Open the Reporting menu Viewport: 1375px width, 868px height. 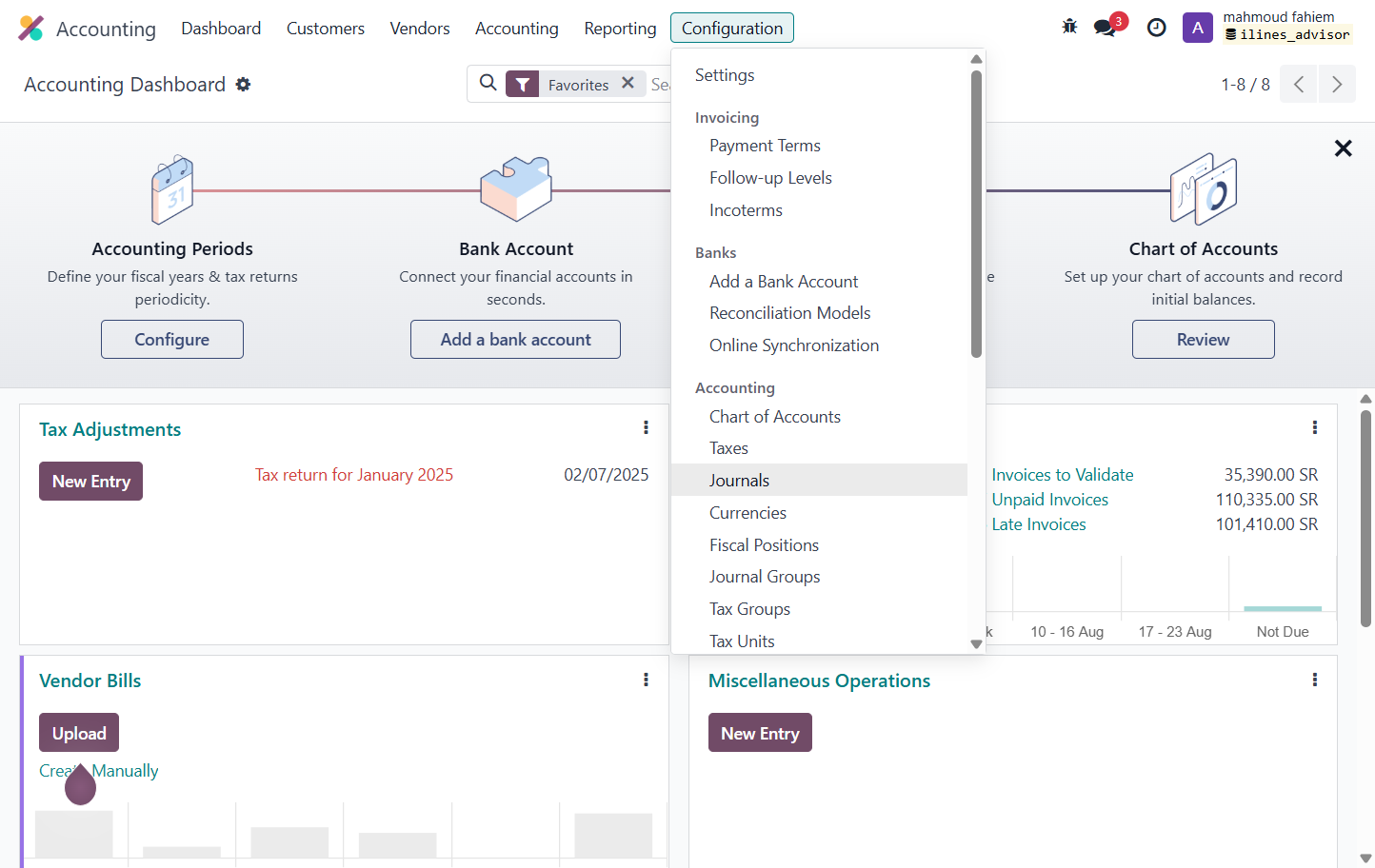620,29
